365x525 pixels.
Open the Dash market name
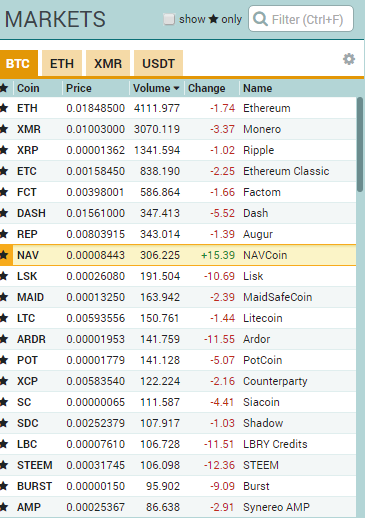256,213
